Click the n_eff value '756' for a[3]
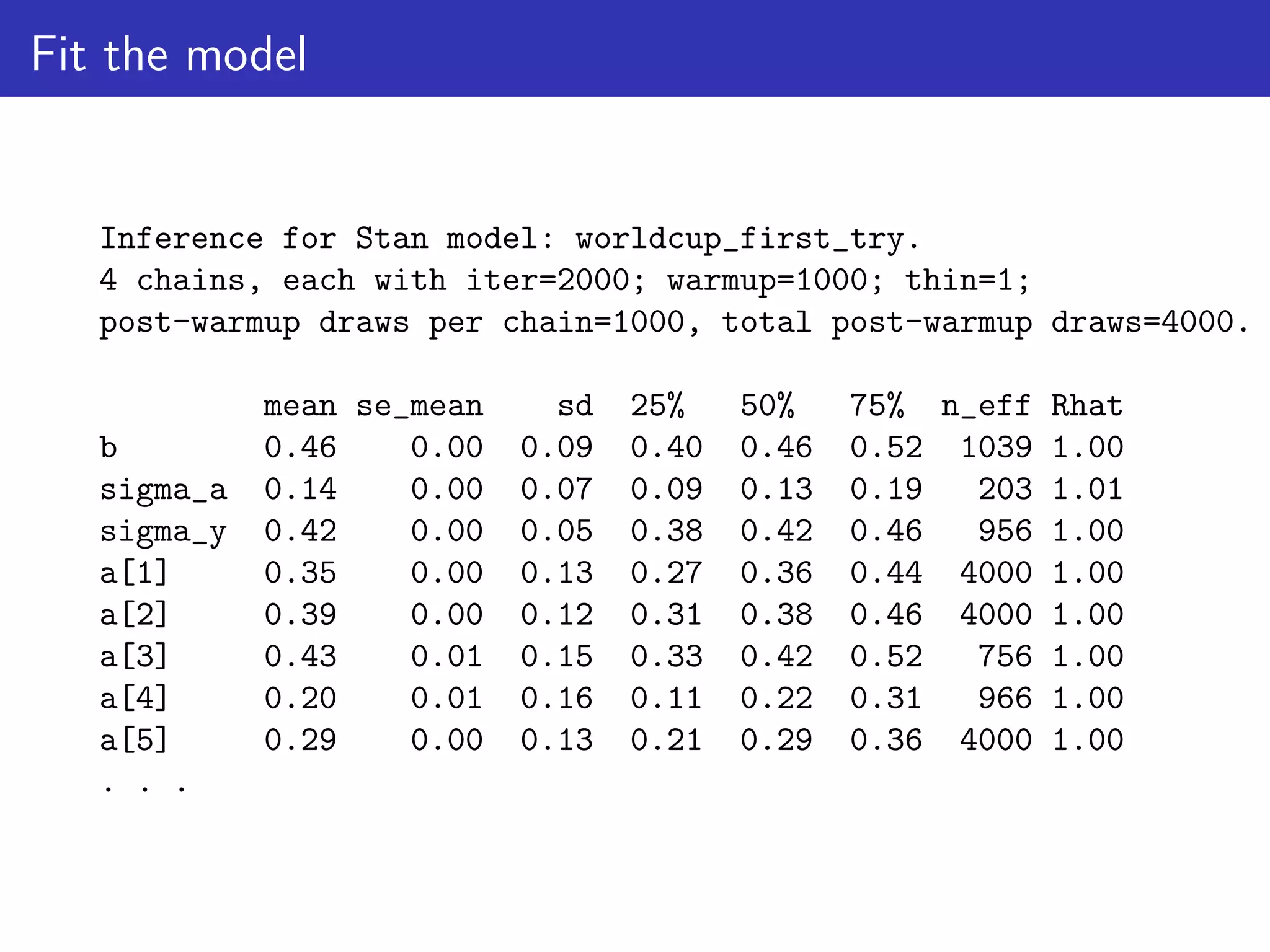1270x952 pixels. point(1005,656)
